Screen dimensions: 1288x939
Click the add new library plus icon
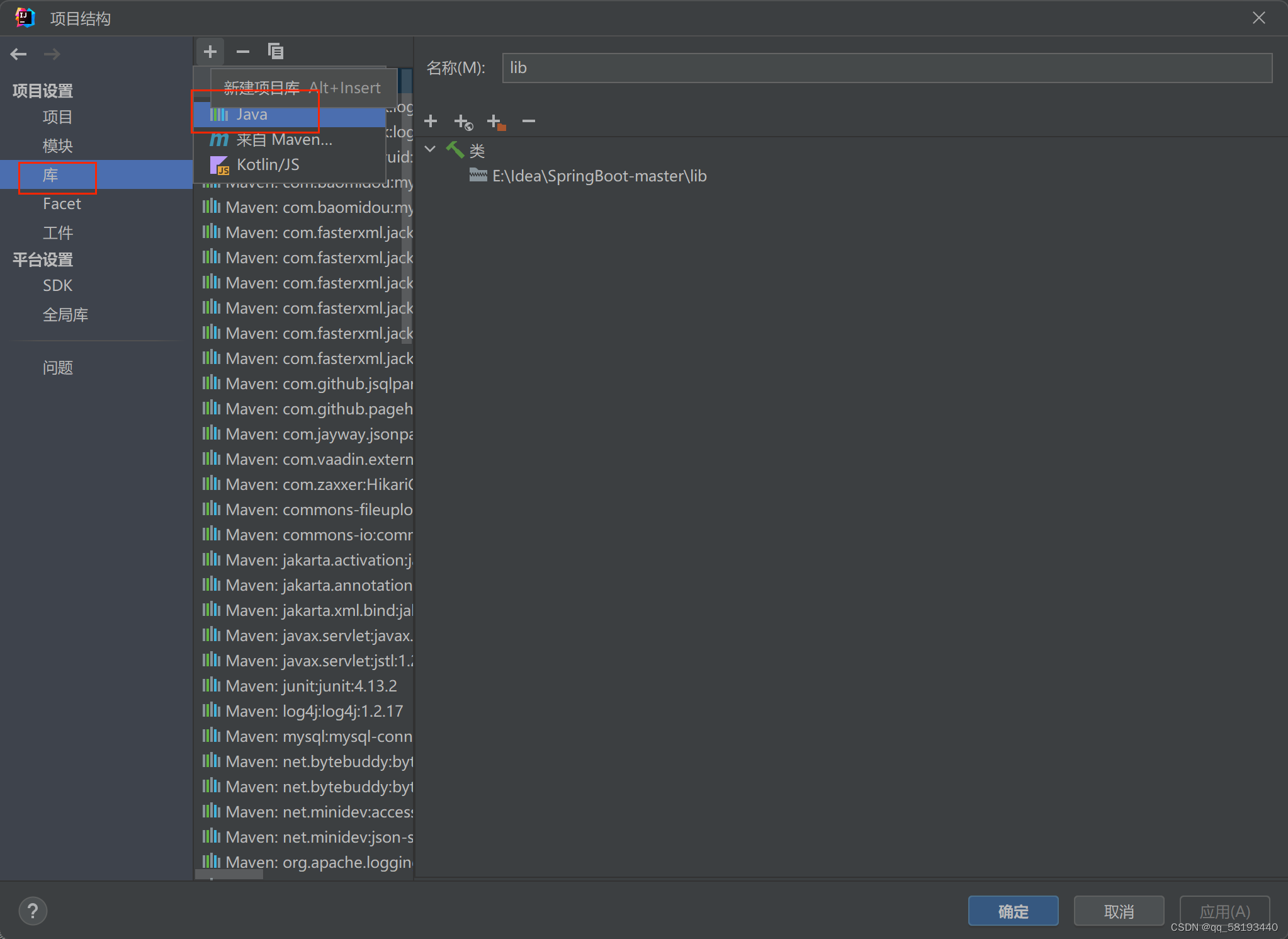210,51
